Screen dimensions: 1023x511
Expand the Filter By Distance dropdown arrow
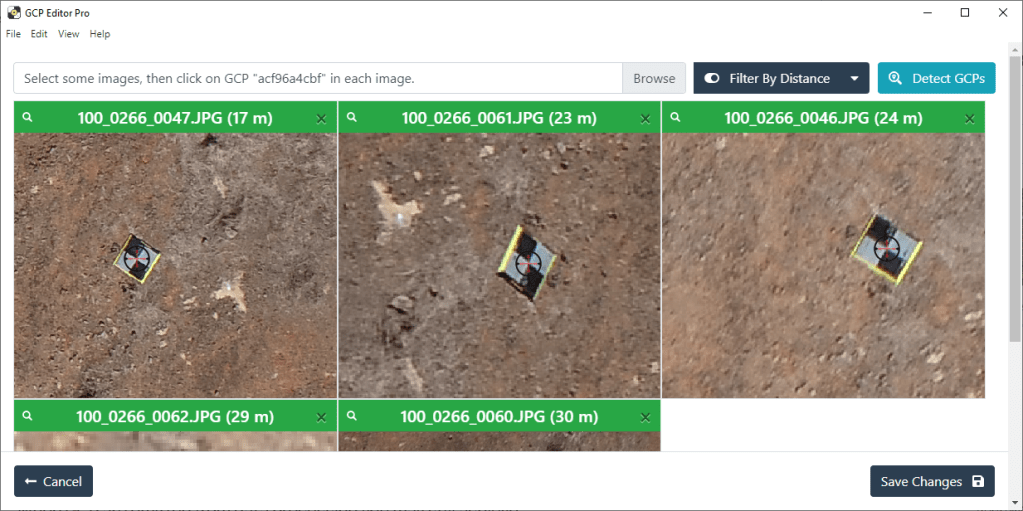click(855, 79)
